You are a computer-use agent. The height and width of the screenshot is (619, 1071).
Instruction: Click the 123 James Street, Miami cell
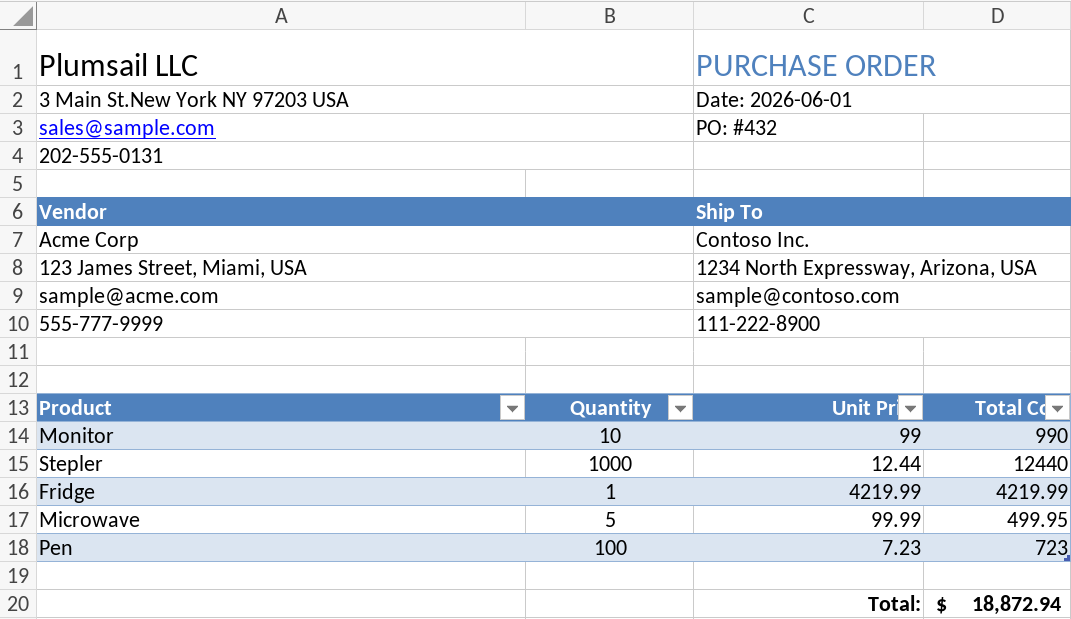[365, 268]
